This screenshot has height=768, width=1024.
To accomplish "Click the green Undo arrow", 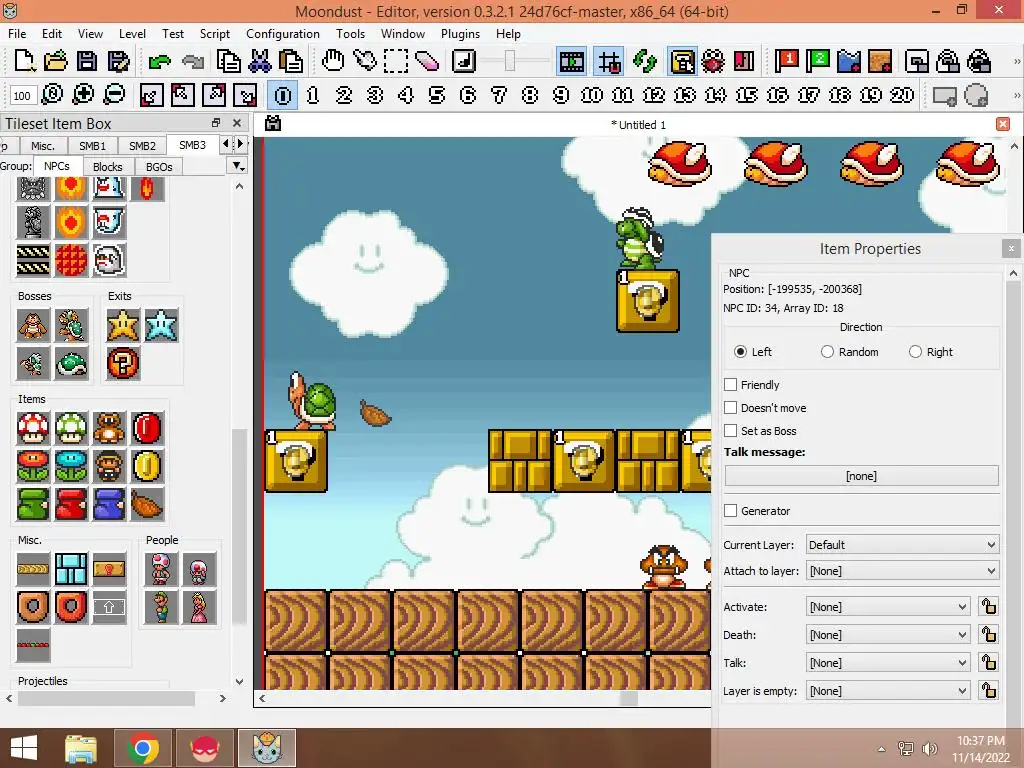I will pos(159,61).
